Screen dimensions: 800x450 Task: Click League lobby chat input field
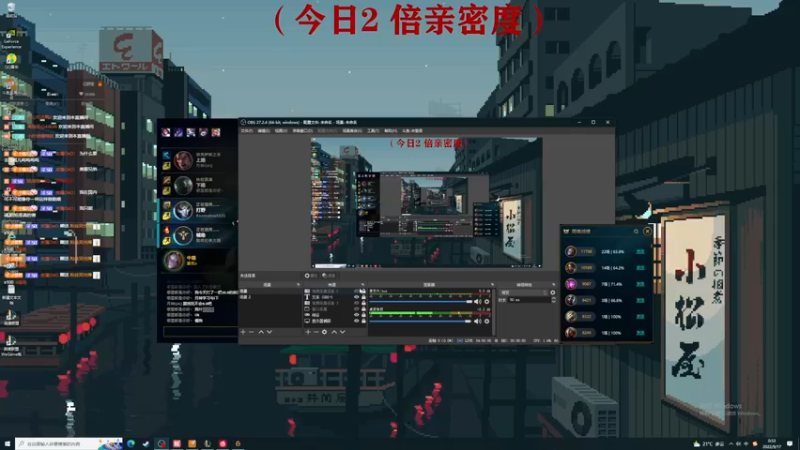tap(201, 332)
